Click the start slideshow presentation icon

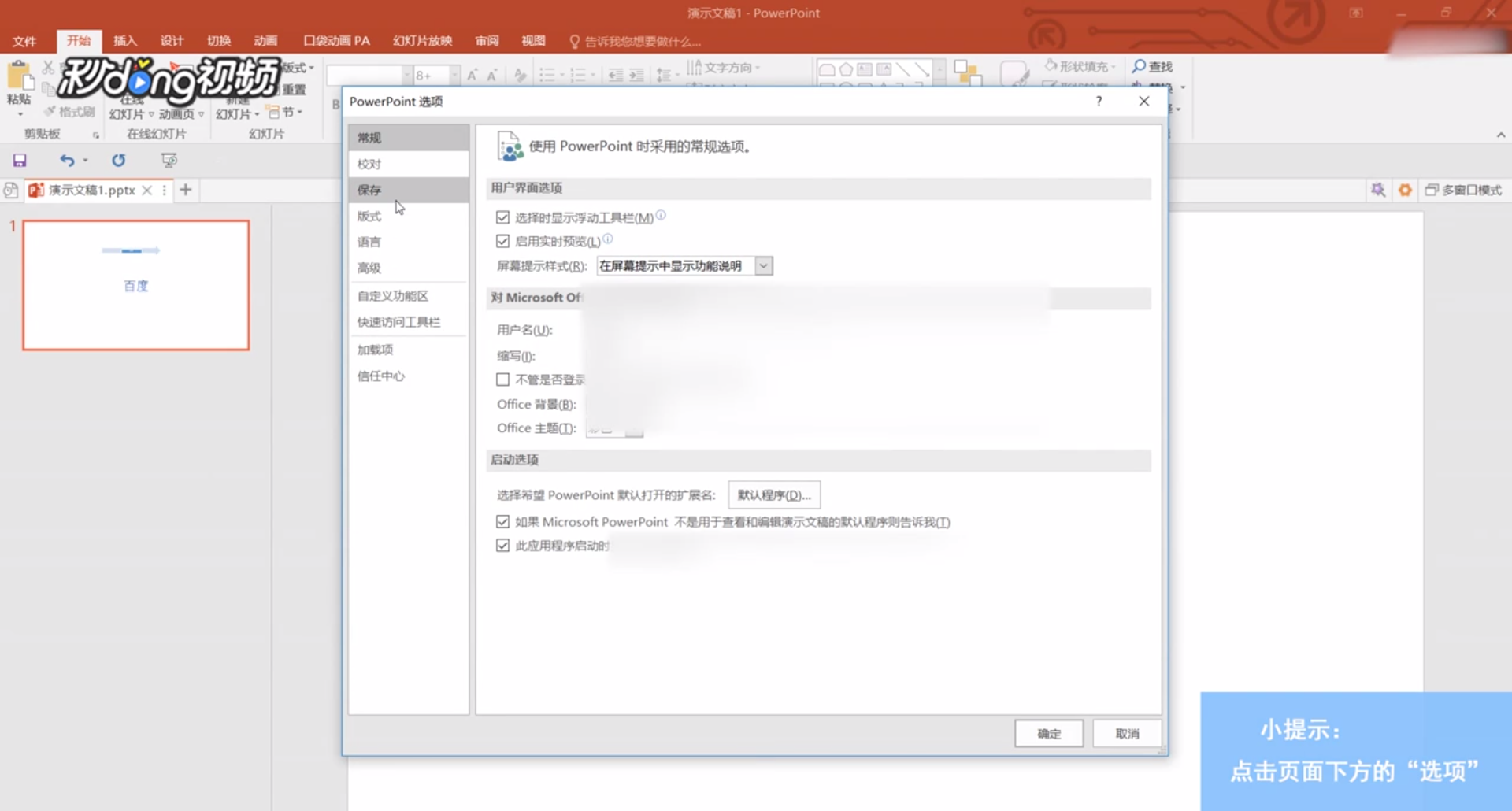tap(169, 161)
